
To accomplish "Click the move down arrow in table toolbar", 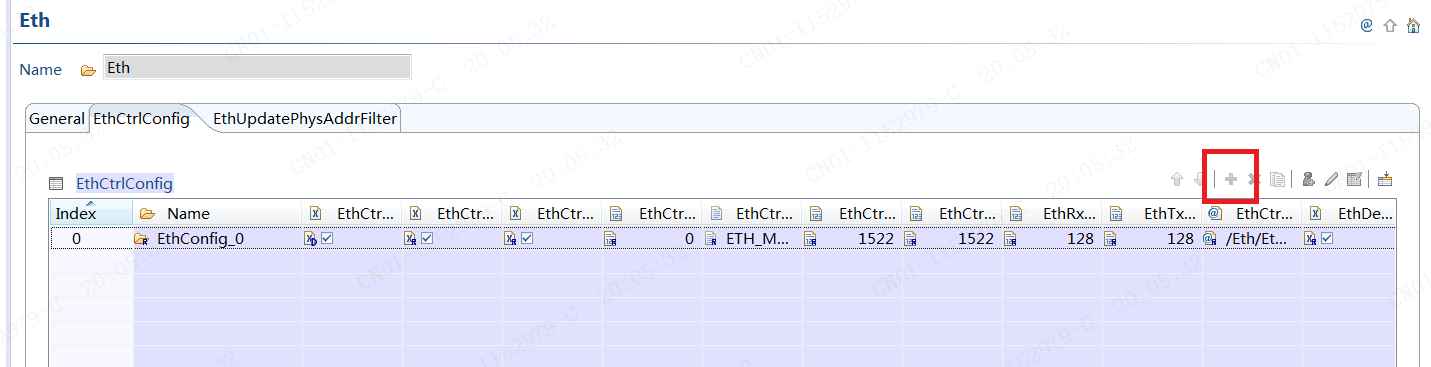I will coord(1199,180).
